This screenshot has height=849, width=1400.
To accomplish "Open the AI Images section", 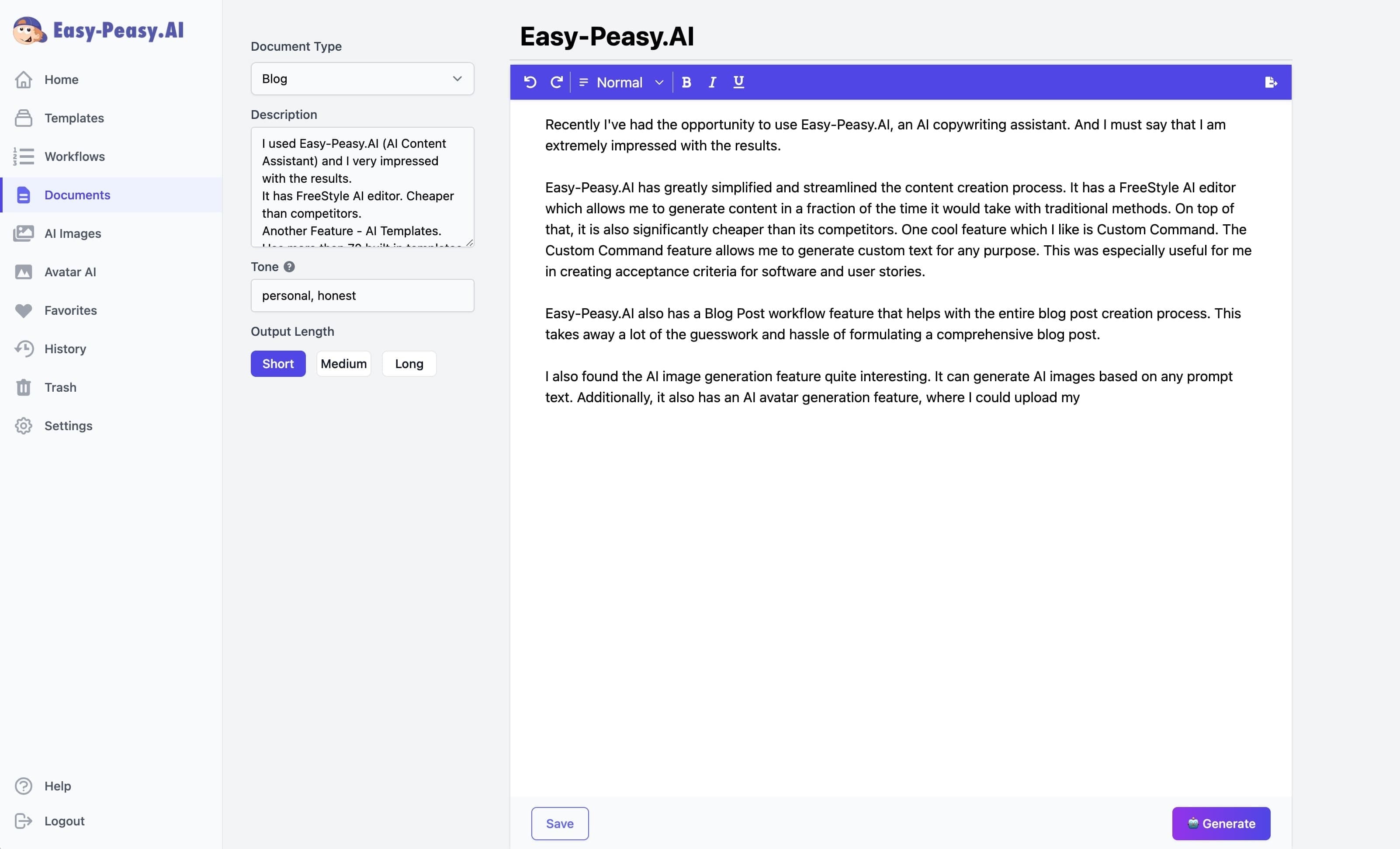I will point(72,233).
